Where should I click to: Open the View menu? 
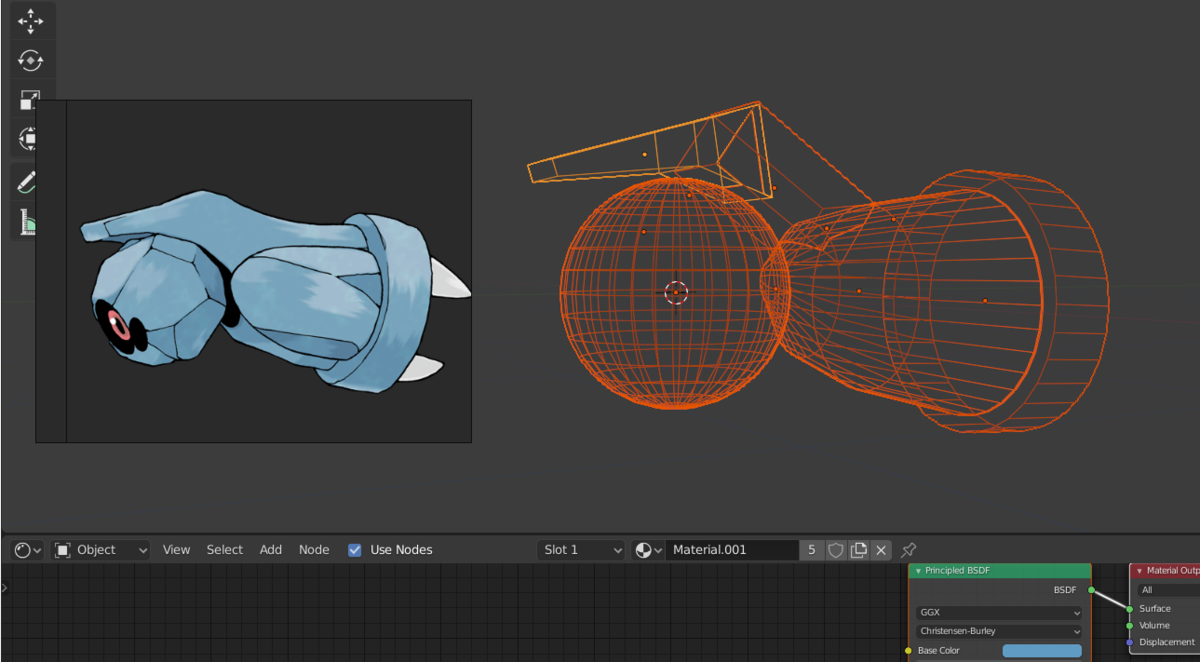tap(176, 550)
